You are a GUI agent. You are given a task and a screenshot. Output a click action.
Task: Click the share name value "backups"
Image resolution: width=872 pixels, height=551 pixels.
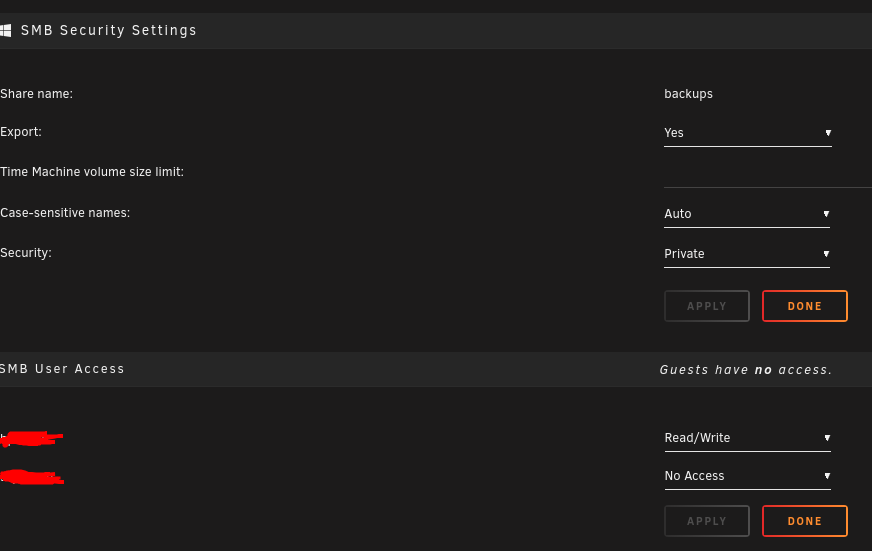point(688,94)
